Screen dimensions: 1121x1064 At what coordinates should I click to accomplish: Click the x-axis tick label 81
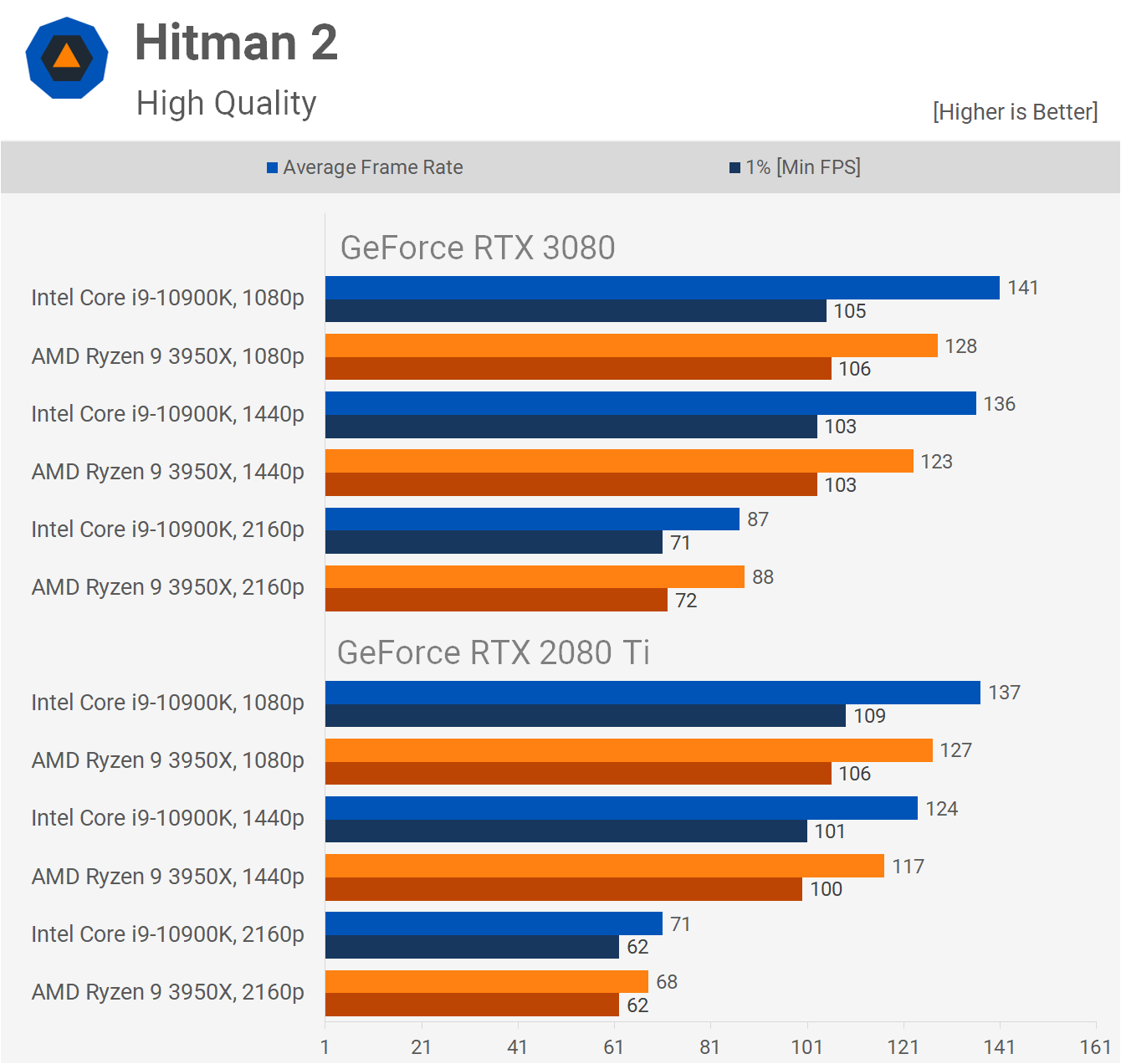click(710, 1047)
